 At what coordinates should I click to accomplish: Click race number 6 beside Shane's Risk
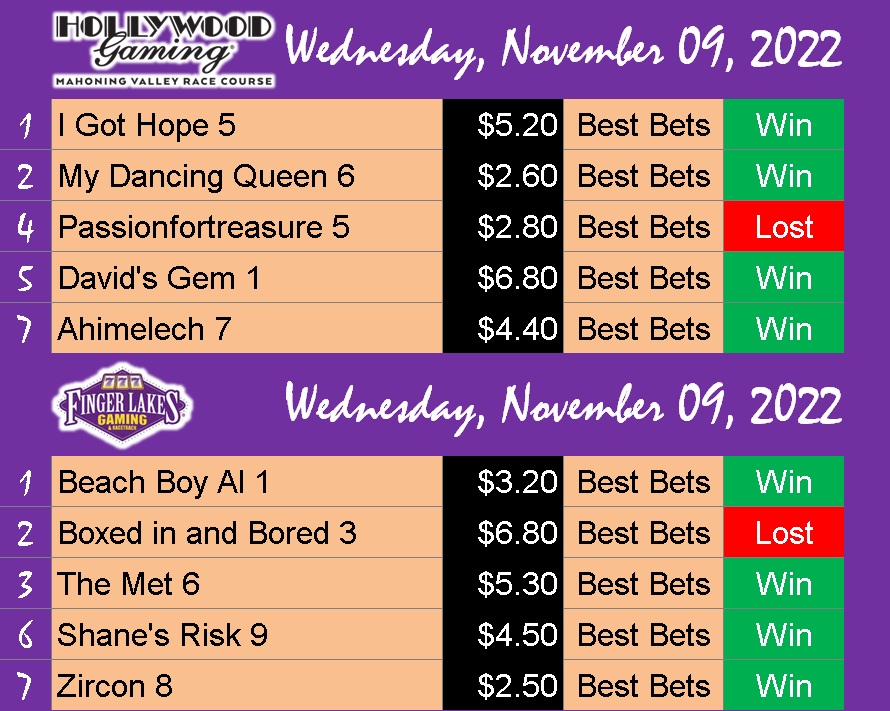(25, 634)
